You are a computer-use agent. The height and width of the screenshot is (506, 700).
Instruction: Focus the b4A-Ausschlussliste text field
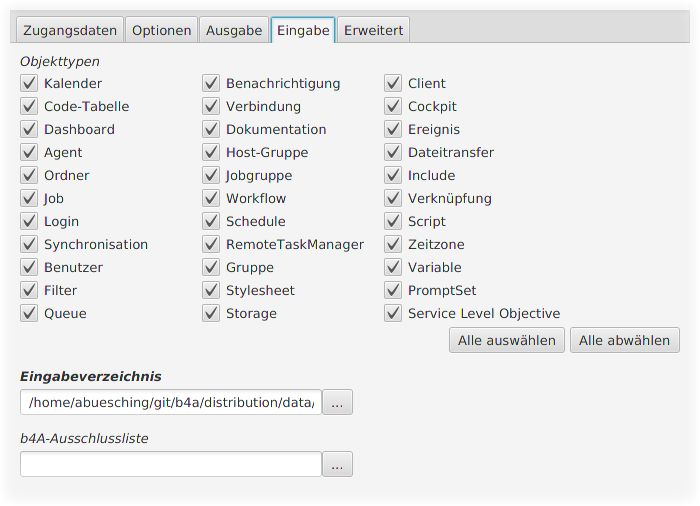coord(171,464)
